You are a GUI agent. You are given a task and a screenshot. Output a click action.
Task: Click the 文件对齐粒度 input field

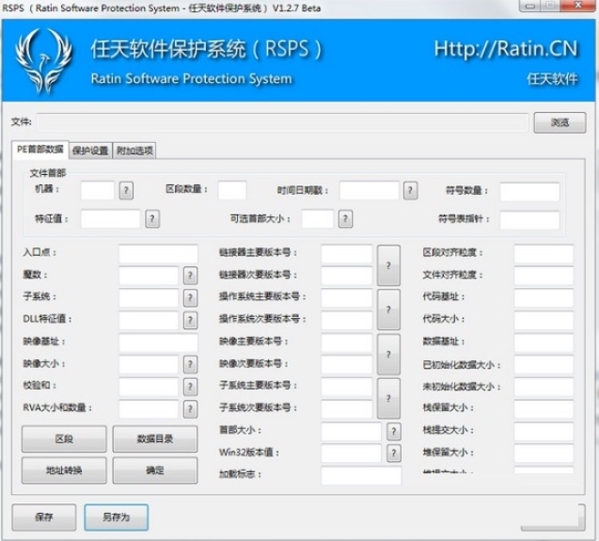click(544, 276)
